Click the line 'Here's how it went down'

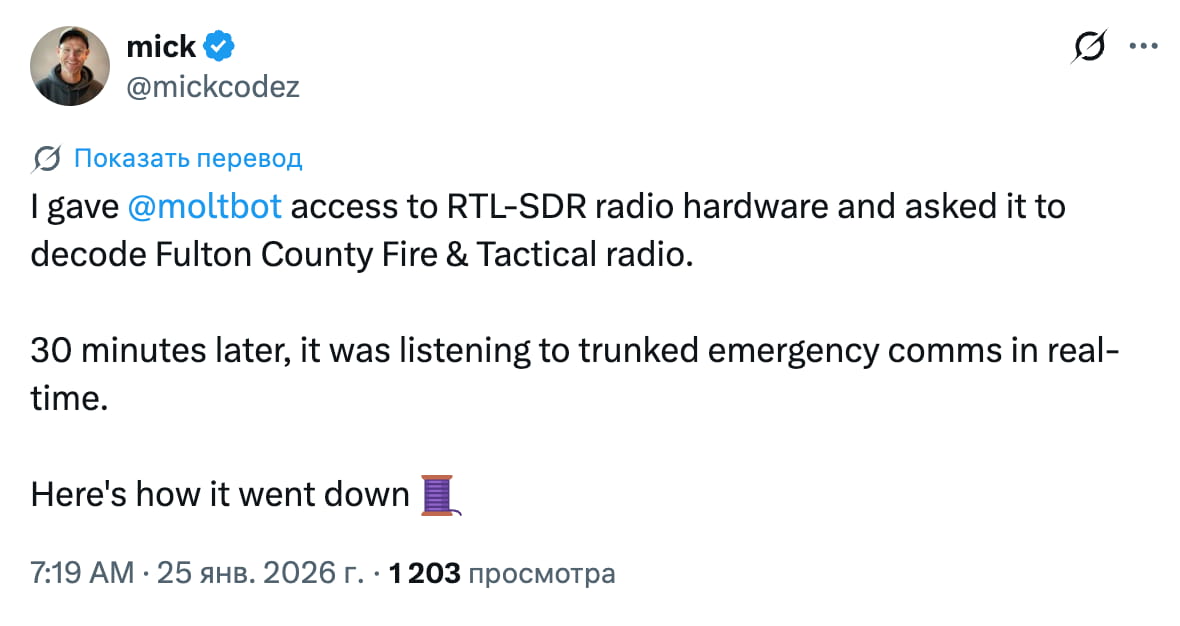(220, 493)
